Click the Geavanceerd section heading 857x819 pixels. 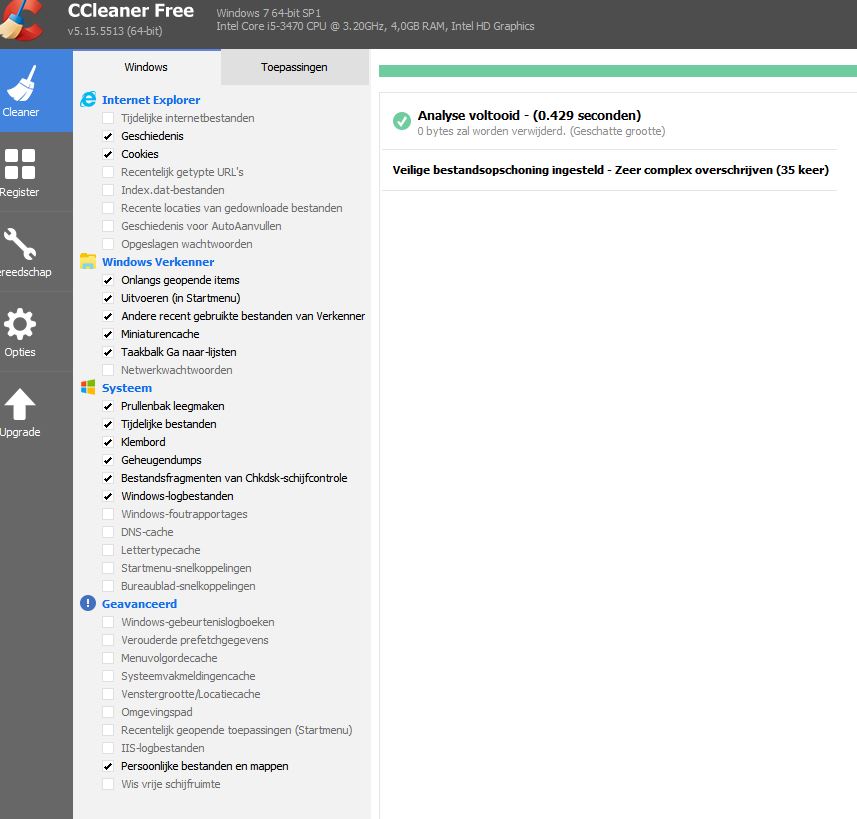[139, 604]
